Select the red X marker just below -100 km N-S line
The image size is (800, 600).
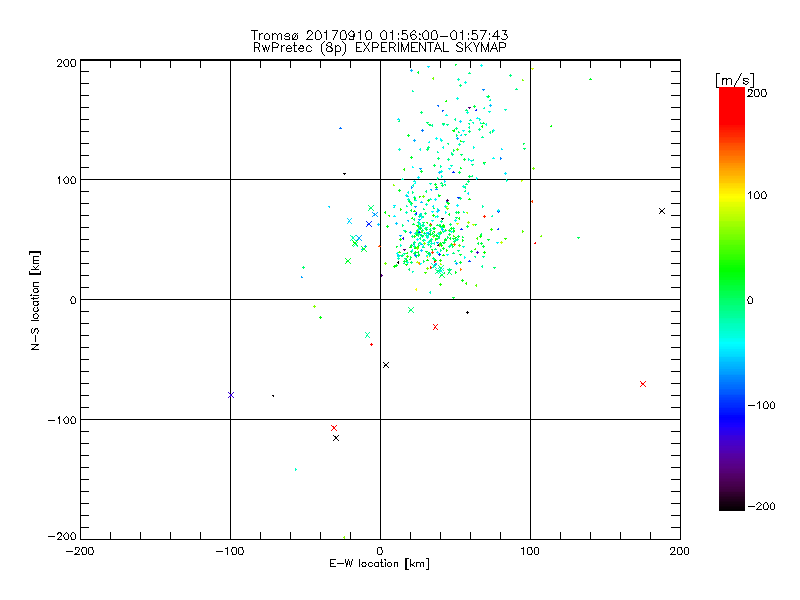coord(334,428)
